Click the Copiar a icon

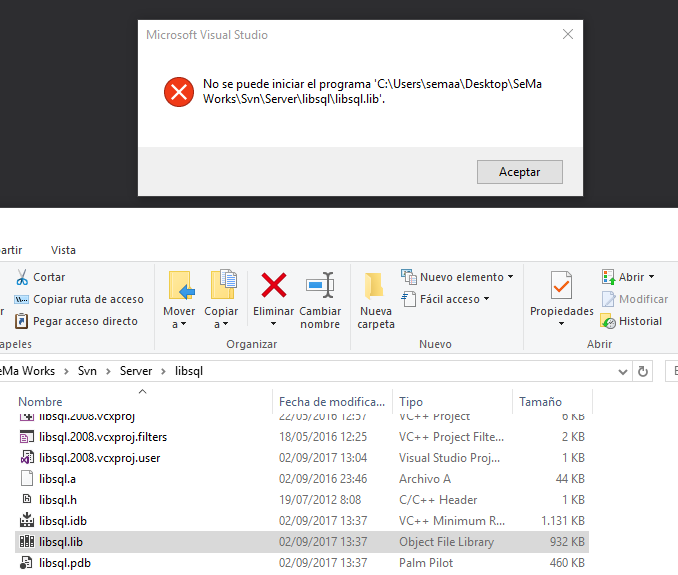[x=224, y=284]
